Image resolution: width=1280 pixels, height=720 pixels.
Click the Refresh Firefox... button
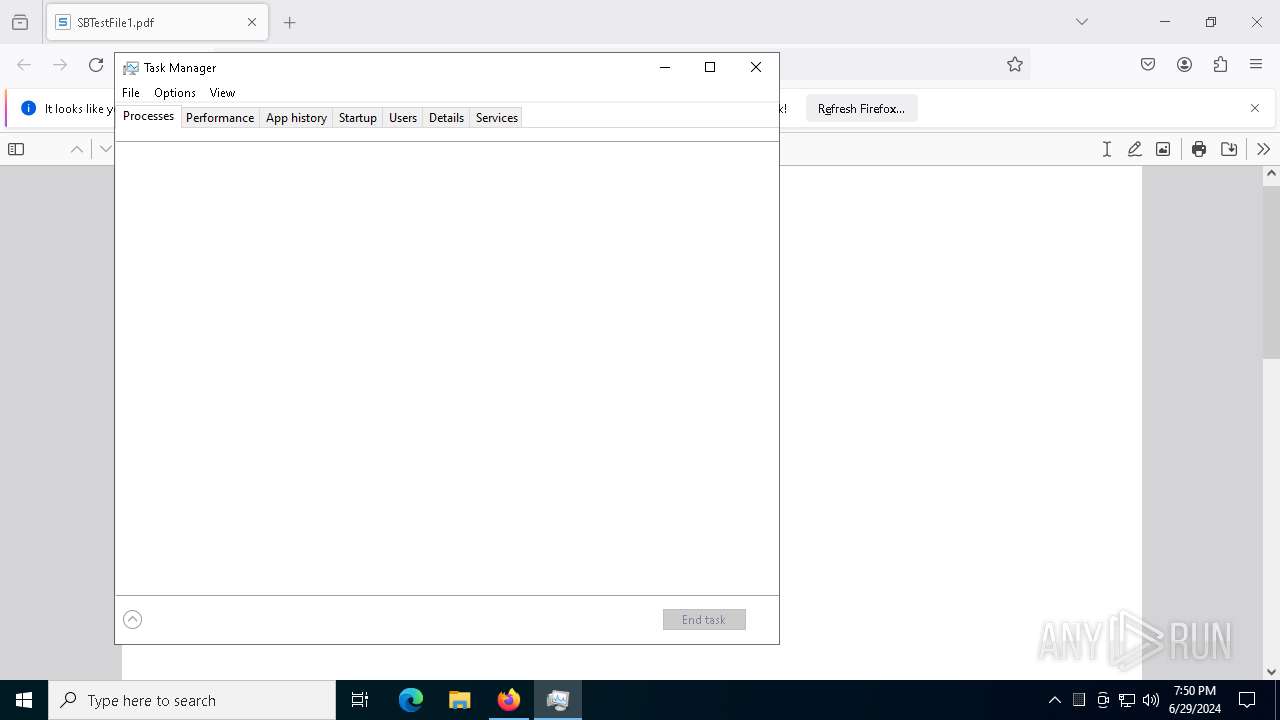coord(861,108)
